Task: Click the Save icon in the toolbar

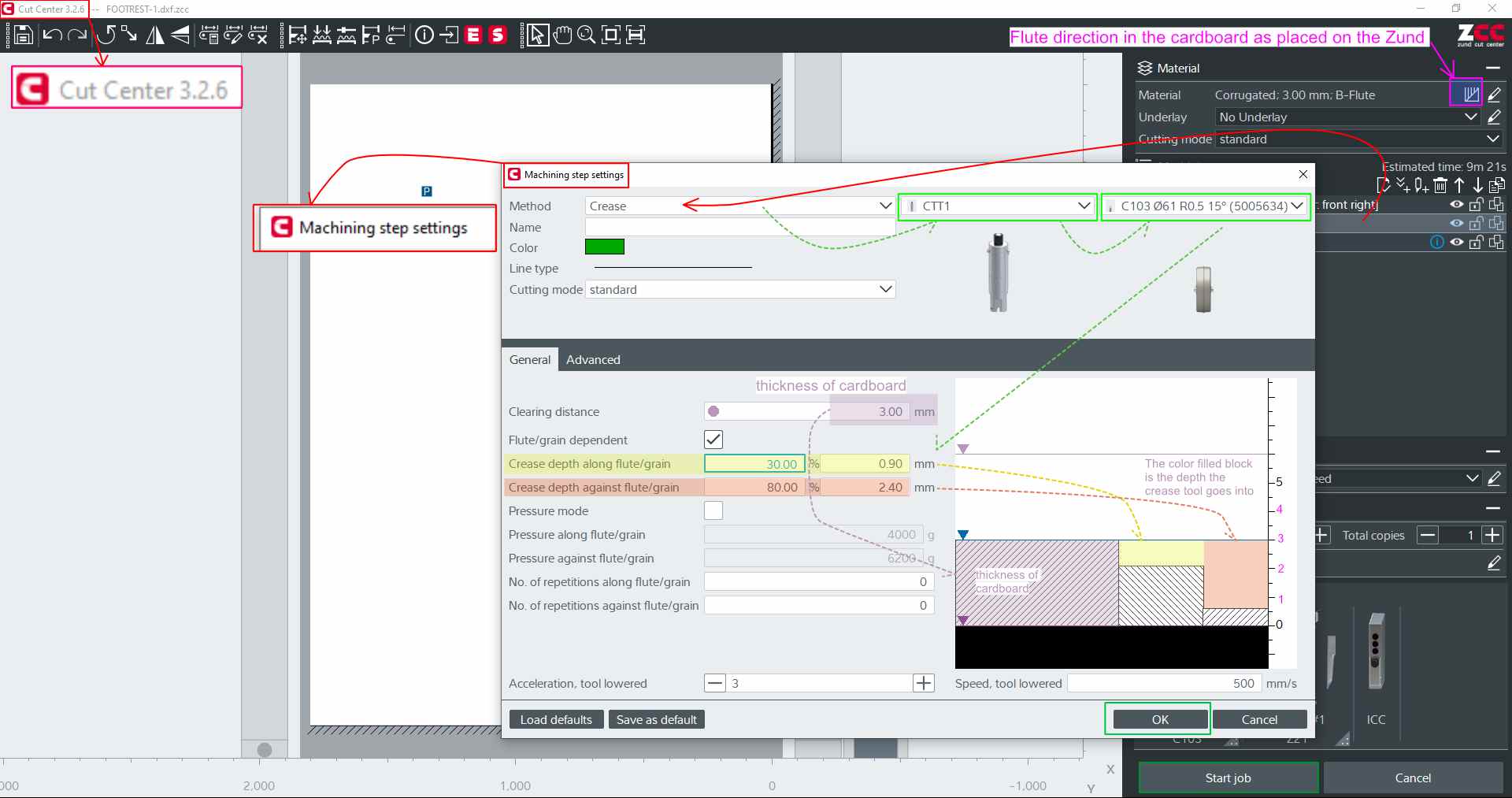Action: (24, 35)
